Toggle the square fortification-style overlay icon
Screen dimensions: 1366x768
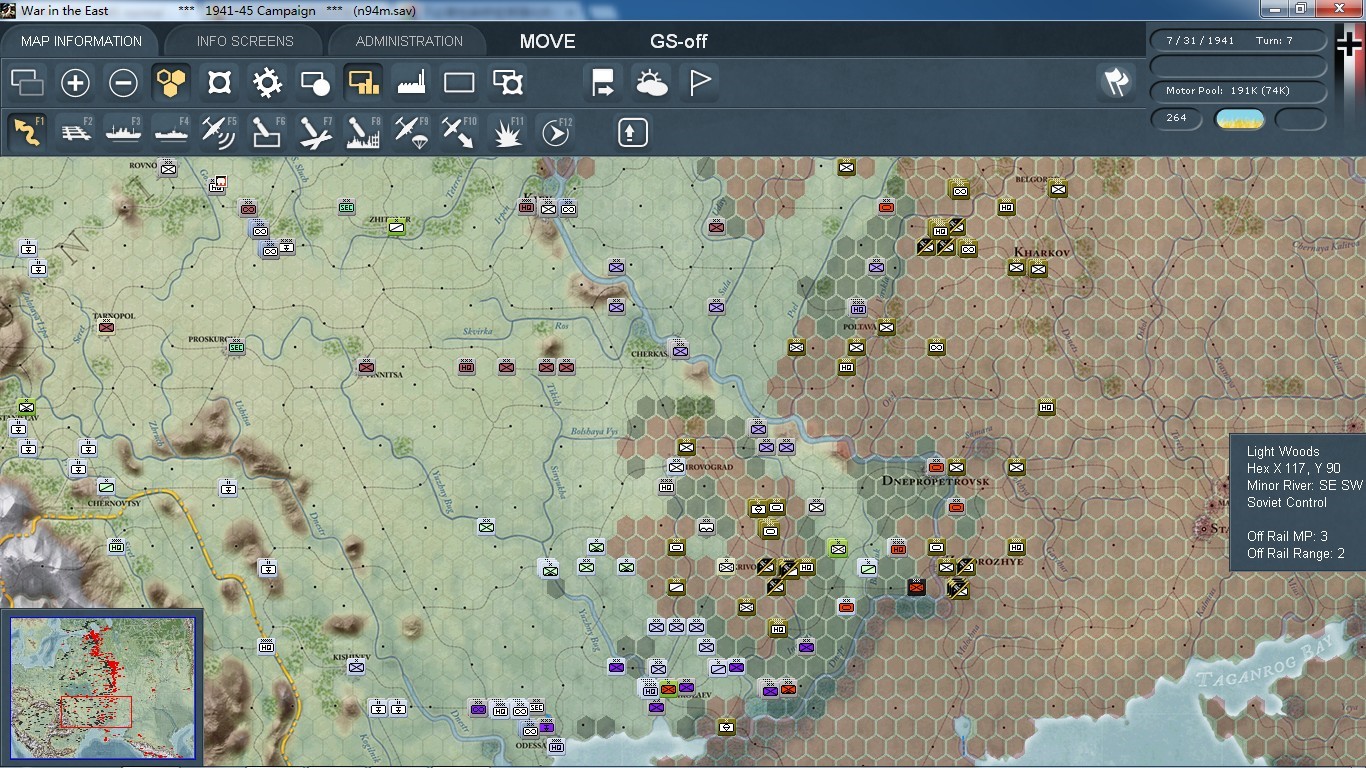pyautogui.click(x=219, y=83)
